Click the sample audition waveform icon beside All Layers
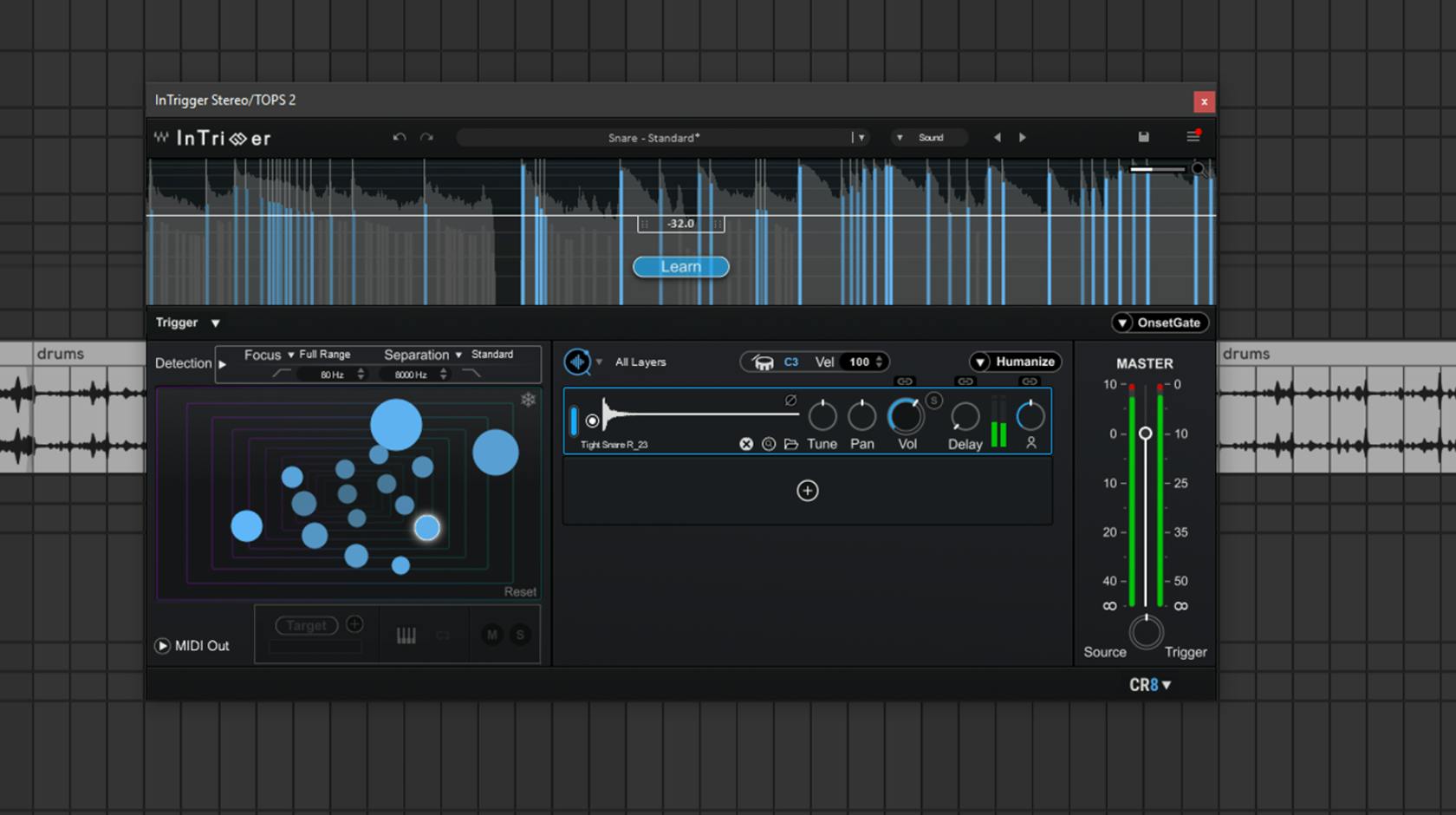Viewport: 1456px width, 815px height. (x=577, y=362)
